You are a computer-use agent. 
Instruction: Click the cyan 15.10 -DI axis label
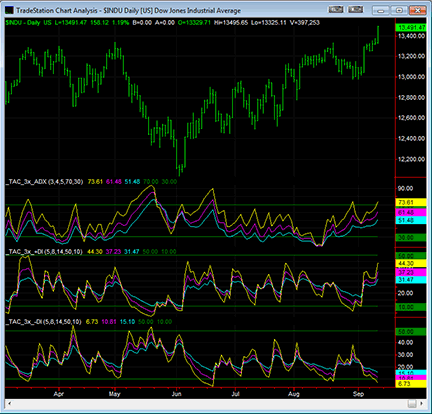(x=411, y=373)
